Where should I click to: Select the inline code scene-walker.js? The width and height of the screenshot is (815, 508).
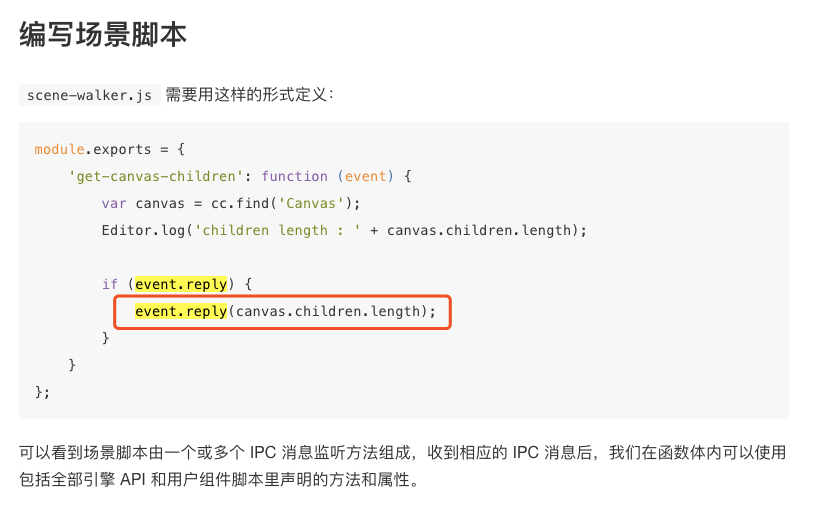point(89,95)
